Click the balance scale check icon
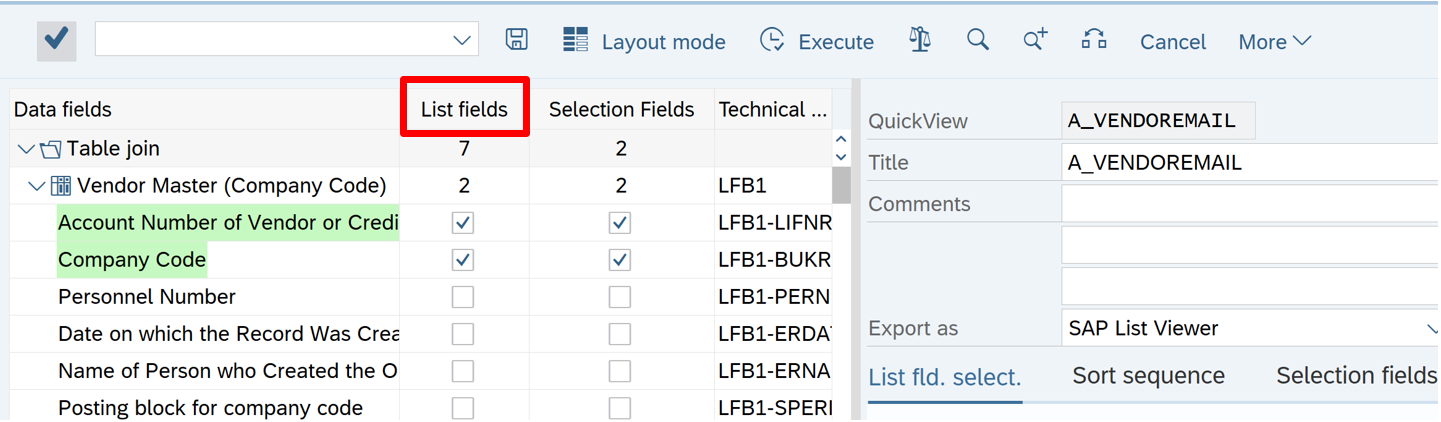 click(x=919, y=40)
